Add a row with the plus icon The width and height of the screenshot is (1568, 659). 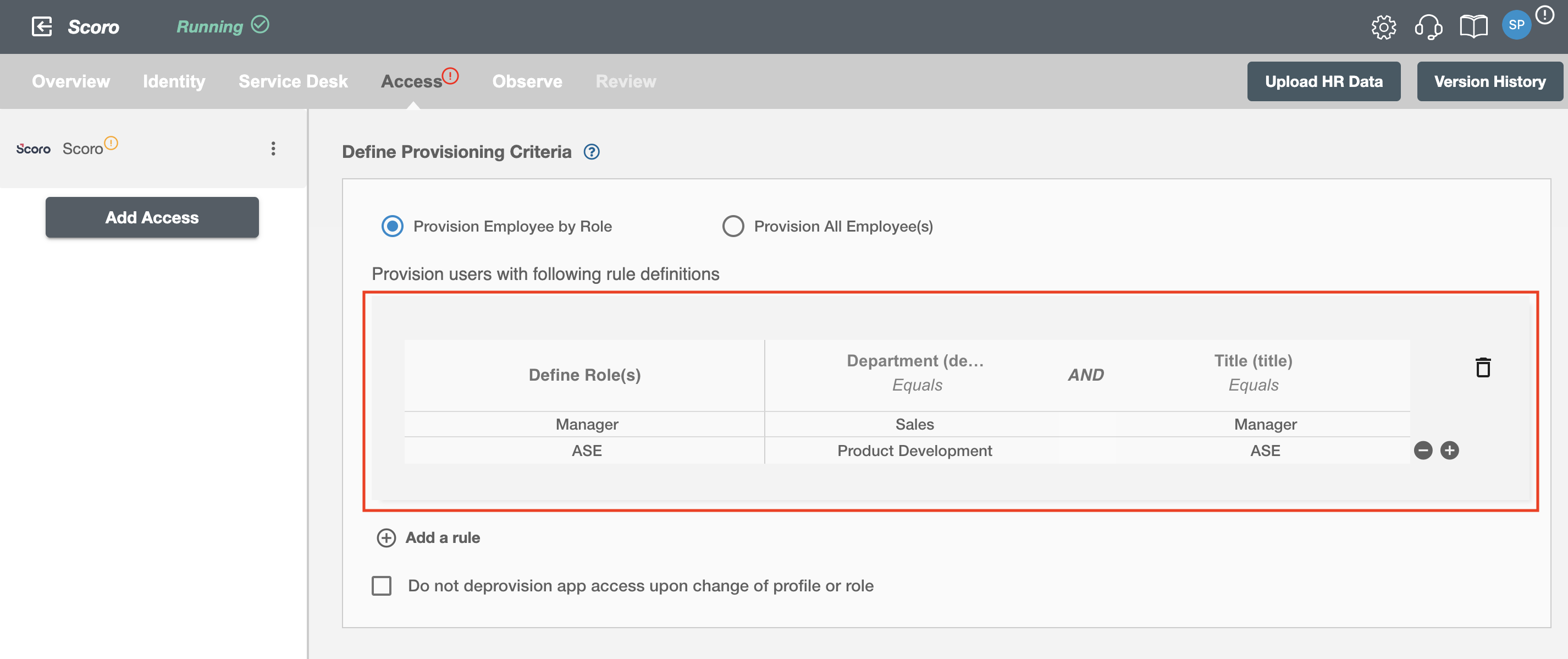pyautogui.click(x=1449, y=450)
